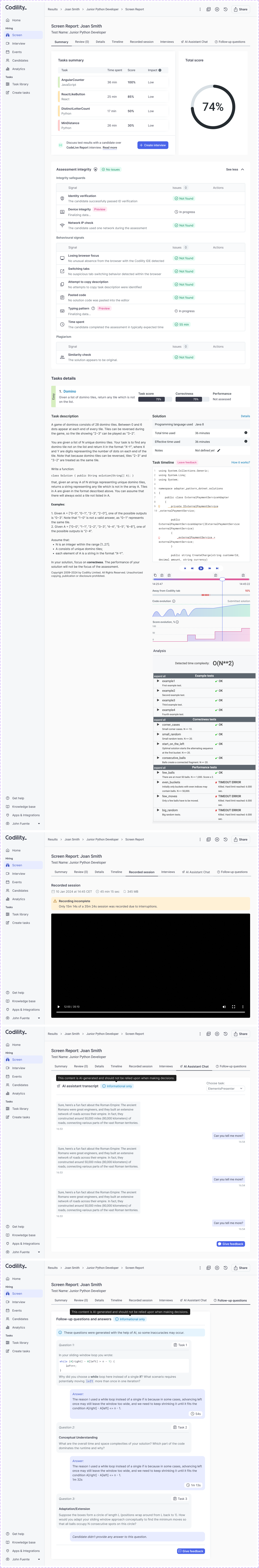
Task: Click Leave feedback beside Task timeline
Action: [x=187, y=463]
